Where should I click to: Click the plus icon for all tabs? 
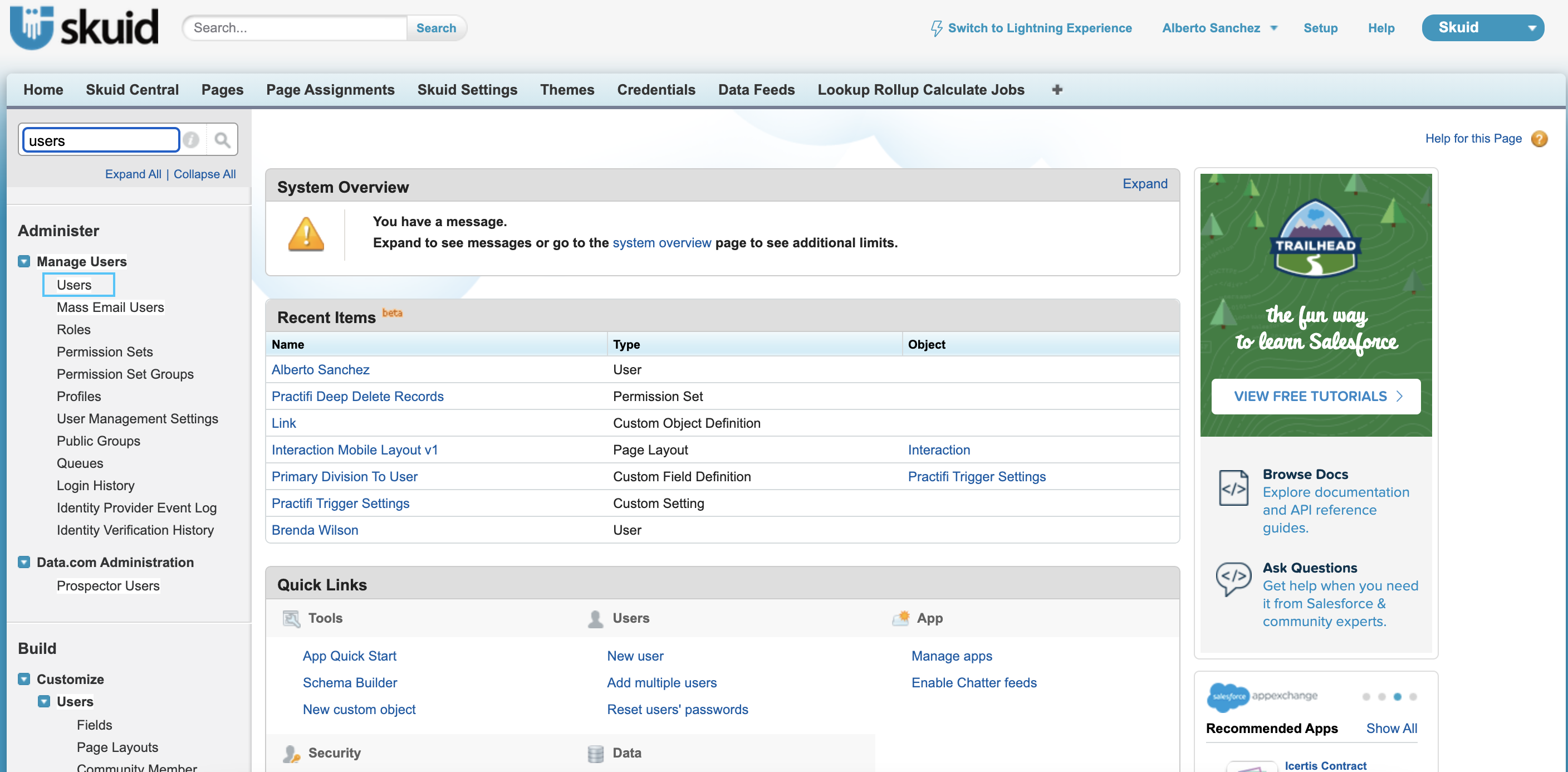click(1057, 90)
